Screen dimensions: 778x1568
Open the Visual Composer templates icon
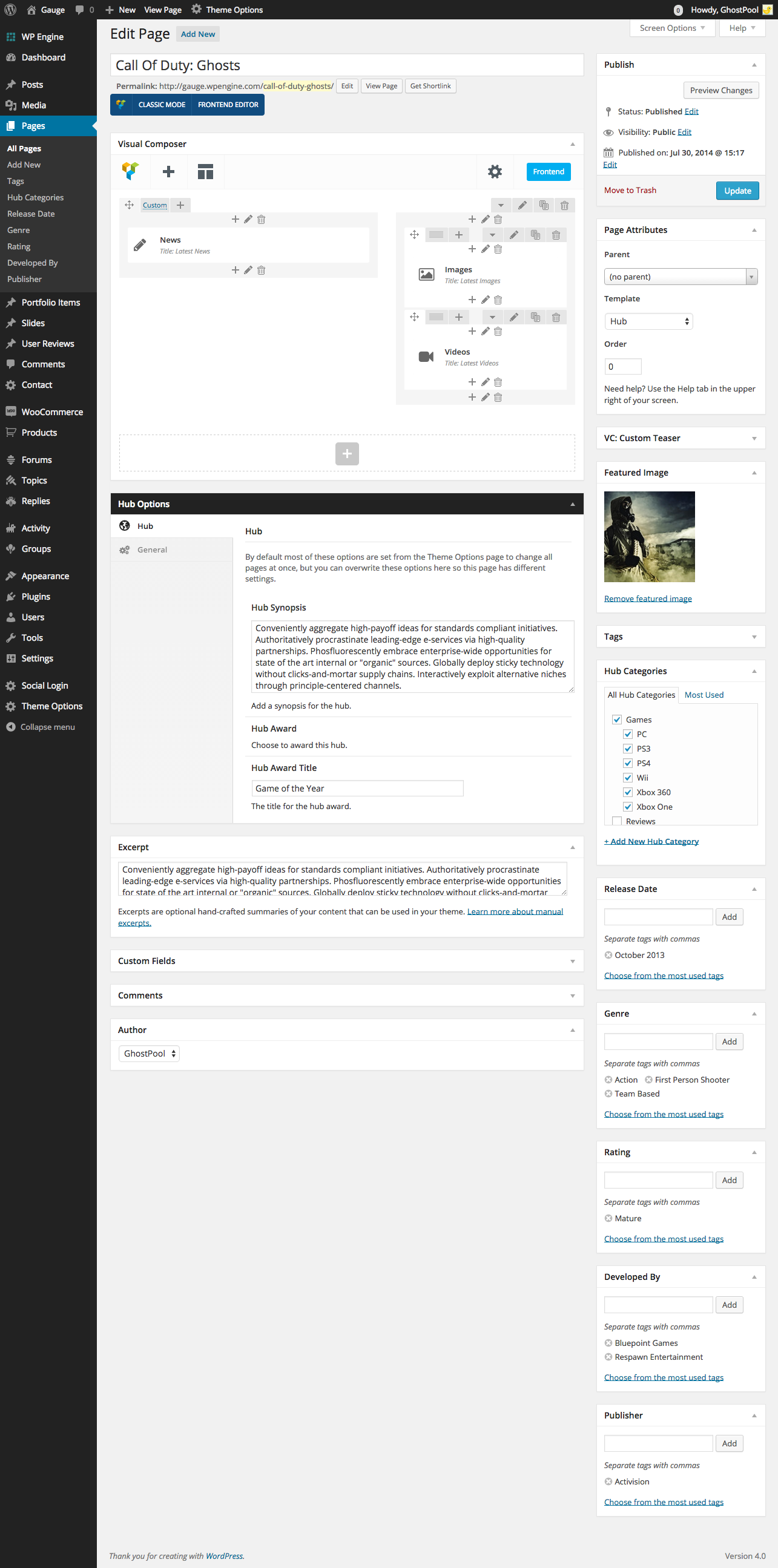tap(205, 172)
